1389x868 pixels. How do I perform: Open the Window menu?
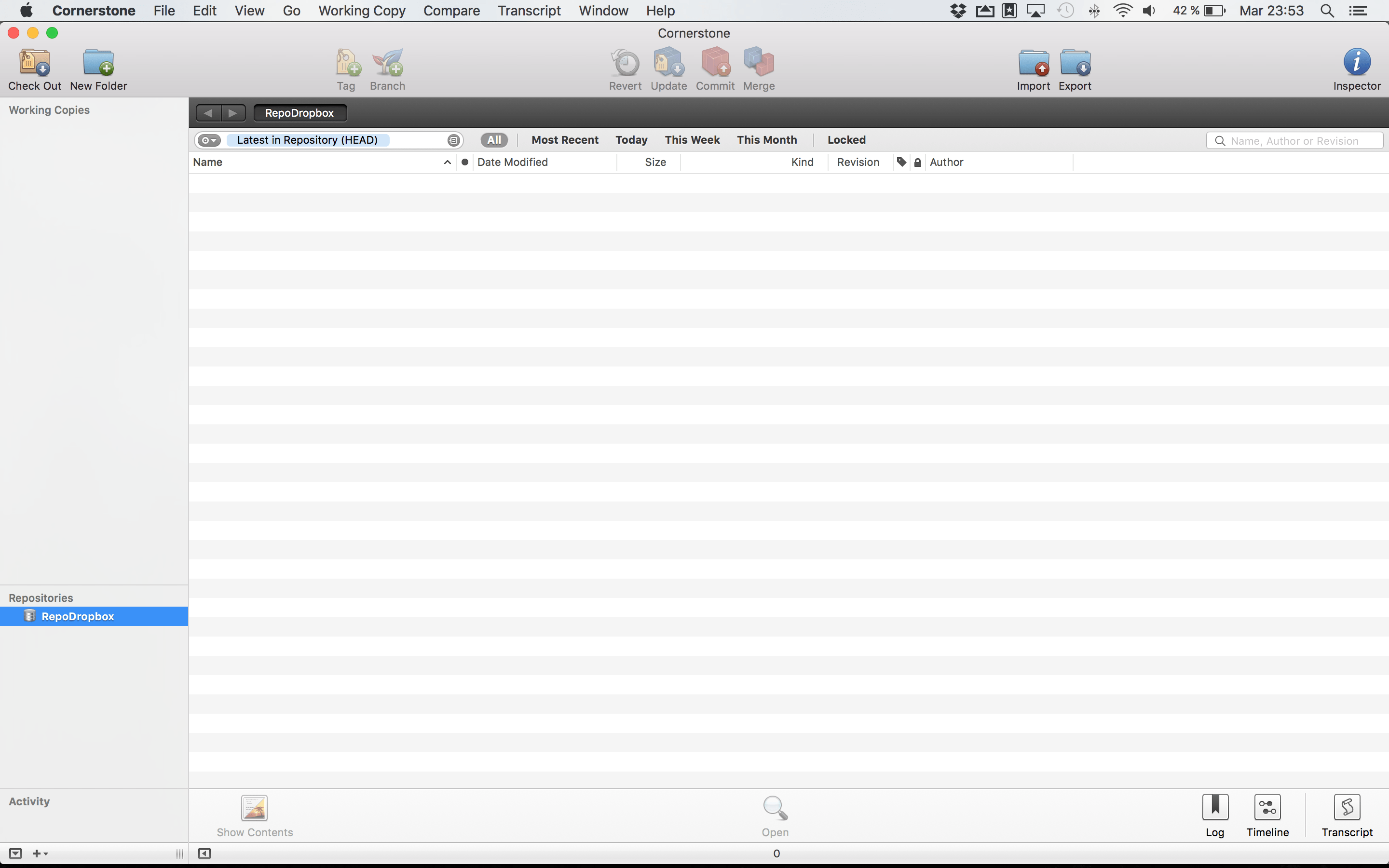(x=603, y=11)
